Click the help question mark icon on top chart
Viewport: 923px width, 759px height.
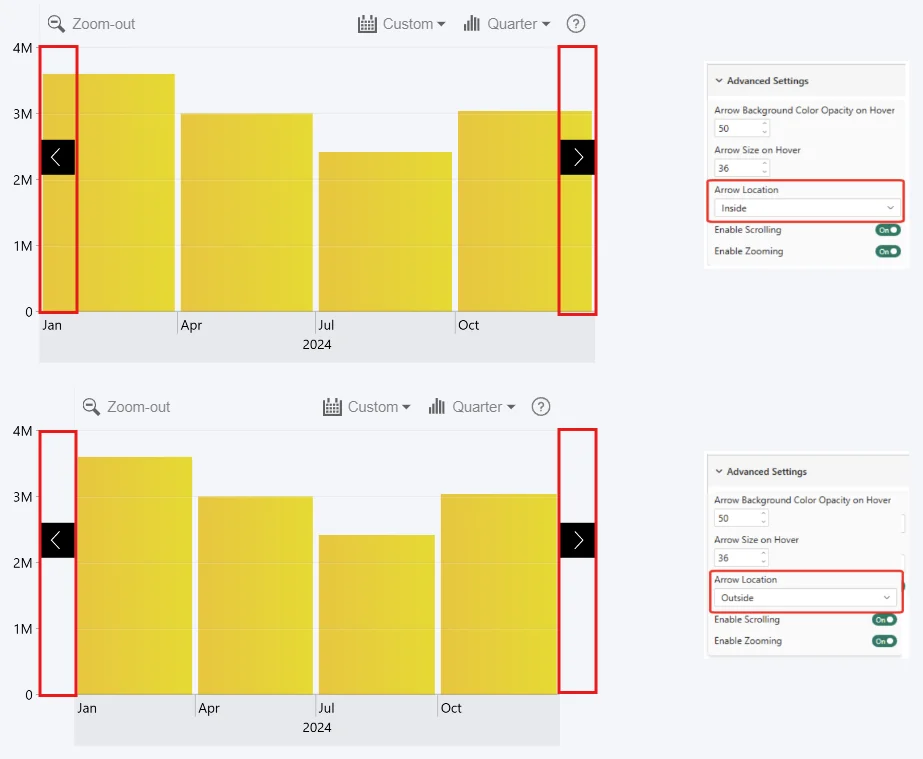click(575, 24)
